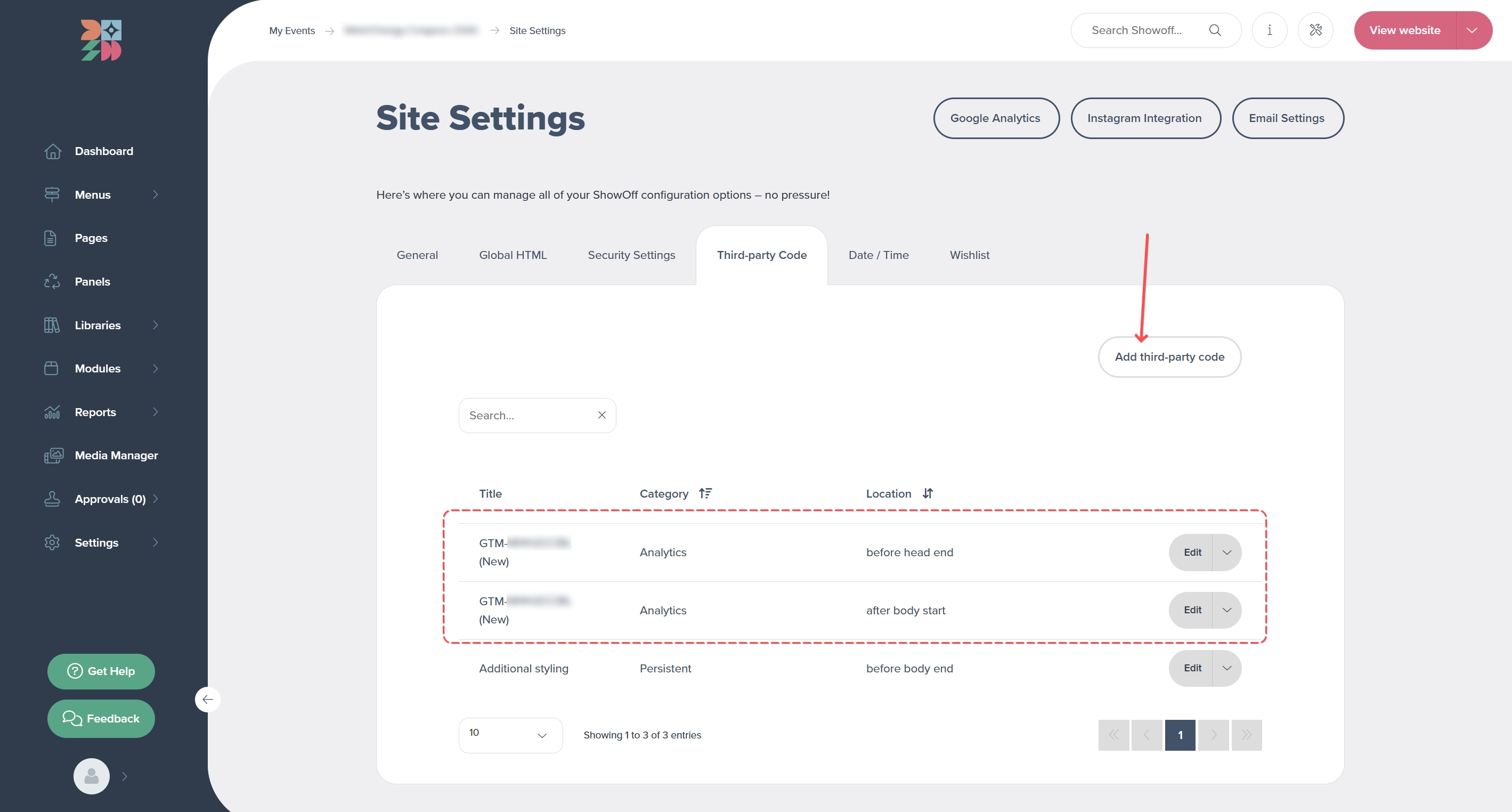Expand the Reports submenu chevron

pyautogui.click(x=156, y=411)
